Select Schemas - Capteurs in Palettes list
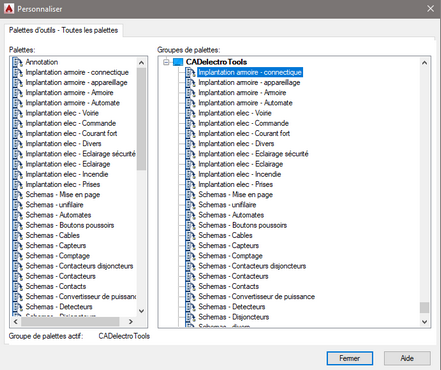The width and height of the screenshot is (441, 370). coord(56,246)
